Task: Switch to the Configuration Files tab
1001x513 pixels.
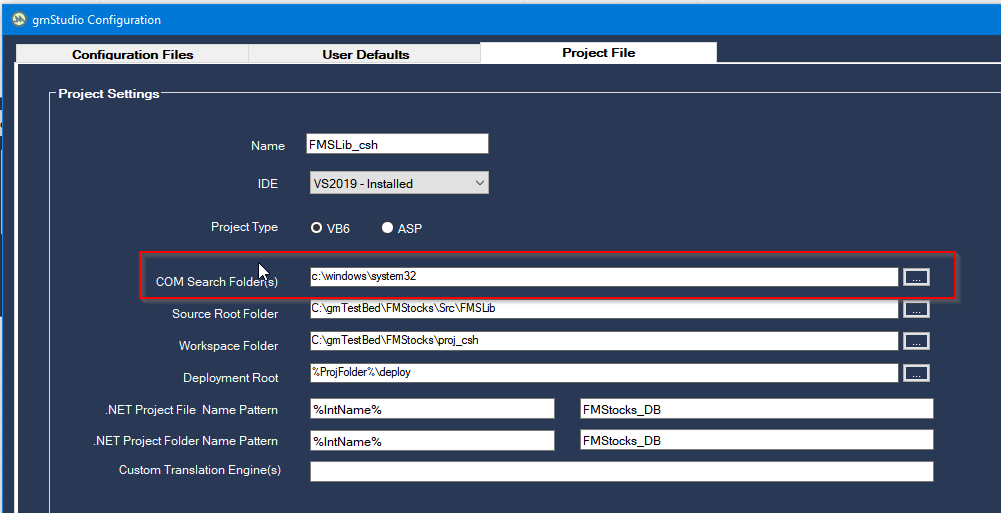Action: (132, 54)
